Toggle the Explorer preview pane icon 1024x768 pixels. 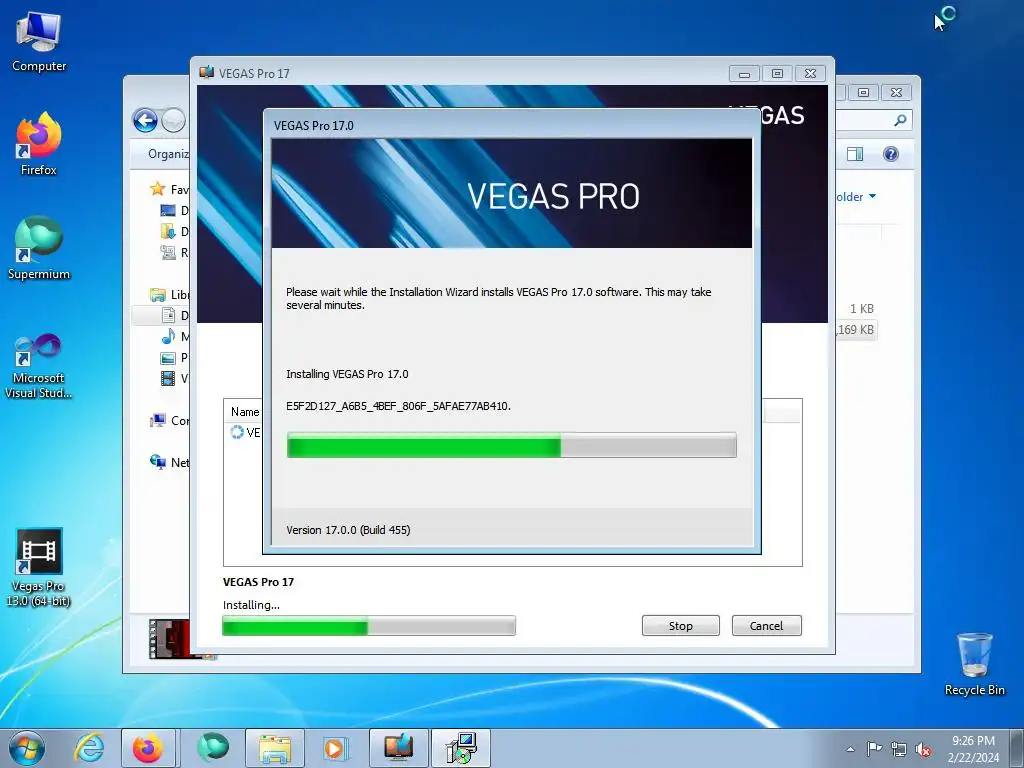[855, 154]
